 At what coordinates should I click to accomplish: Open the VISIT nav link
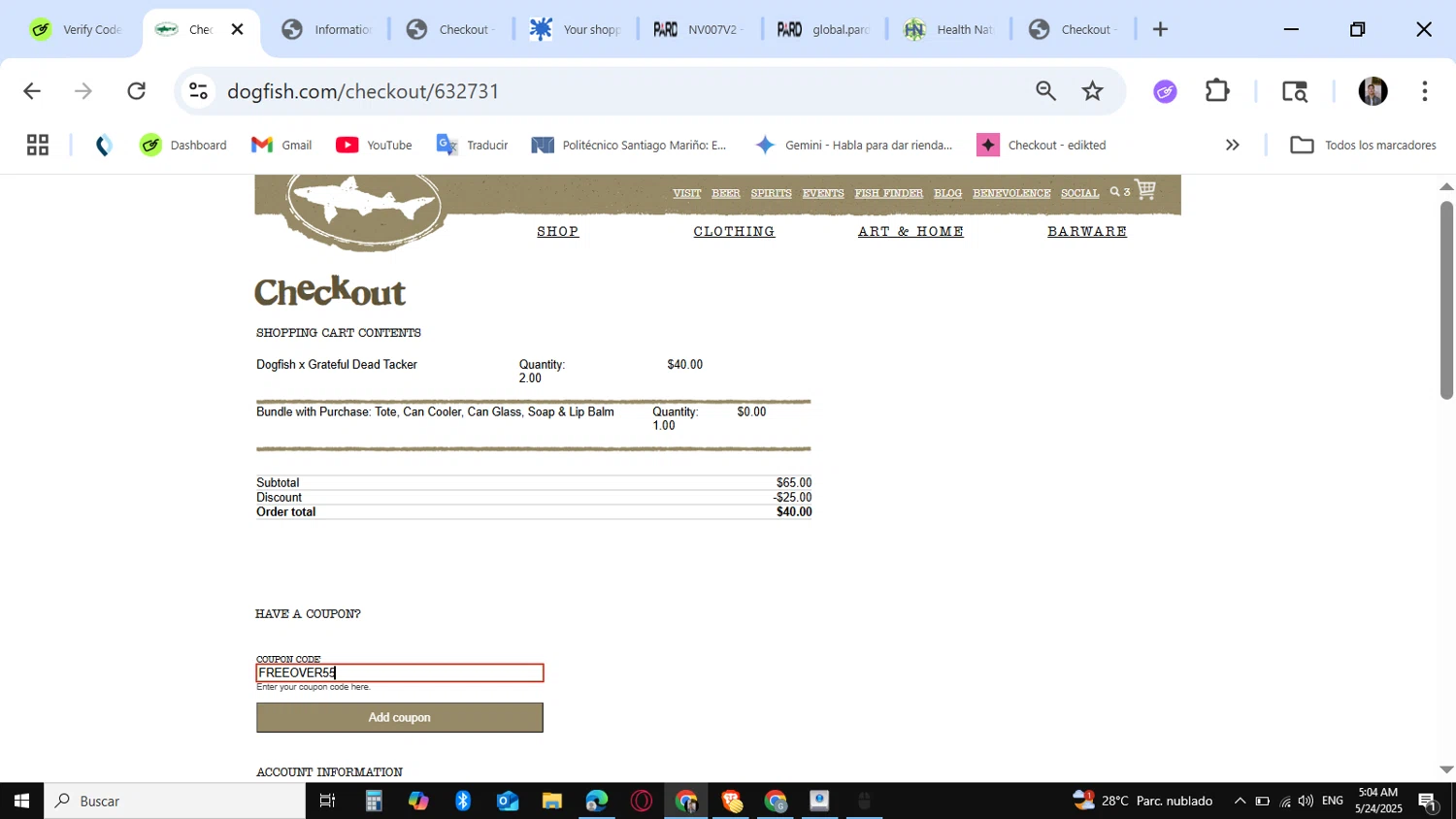pos(686,193)
